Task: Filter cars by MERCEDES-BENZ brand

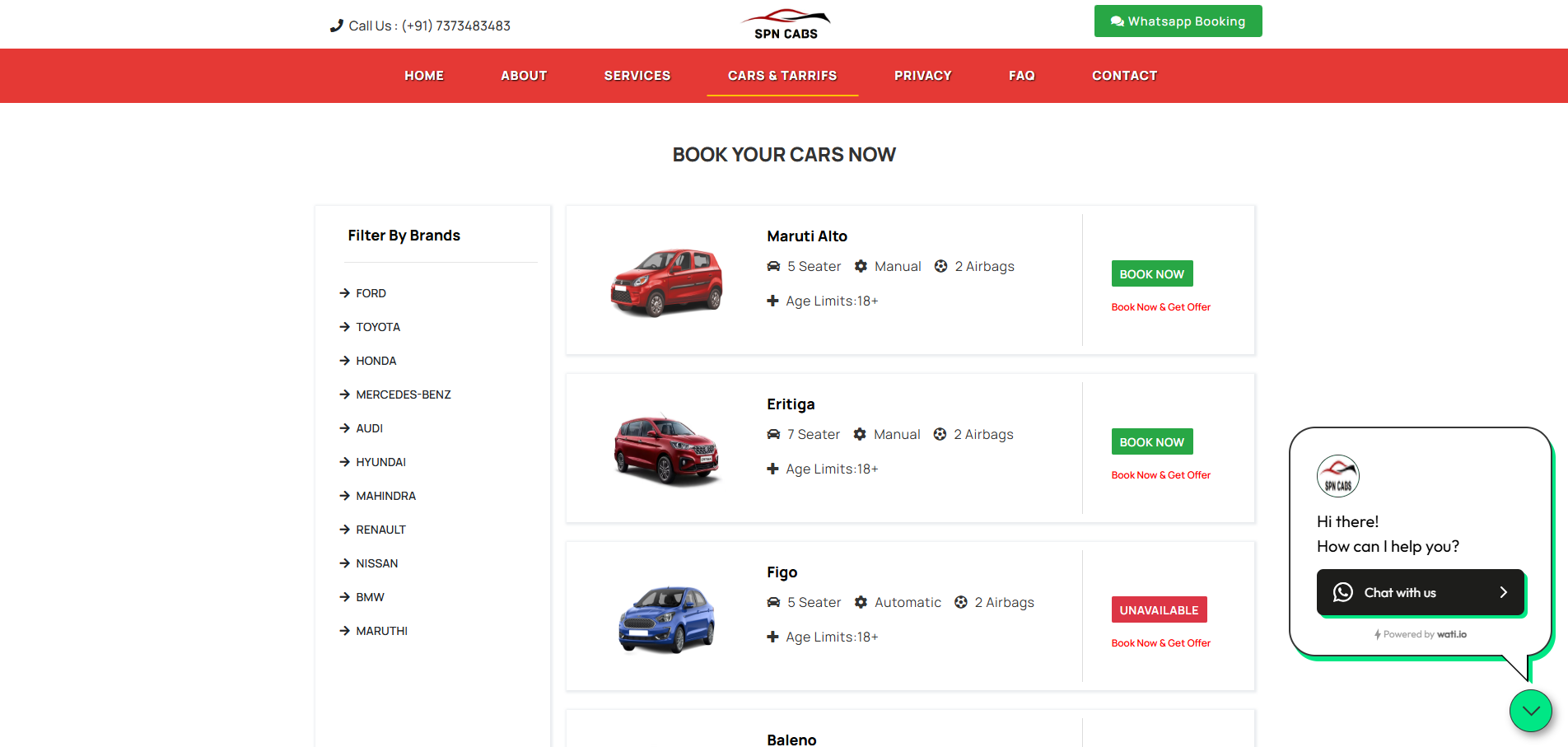Action: [x=404, y=395]
